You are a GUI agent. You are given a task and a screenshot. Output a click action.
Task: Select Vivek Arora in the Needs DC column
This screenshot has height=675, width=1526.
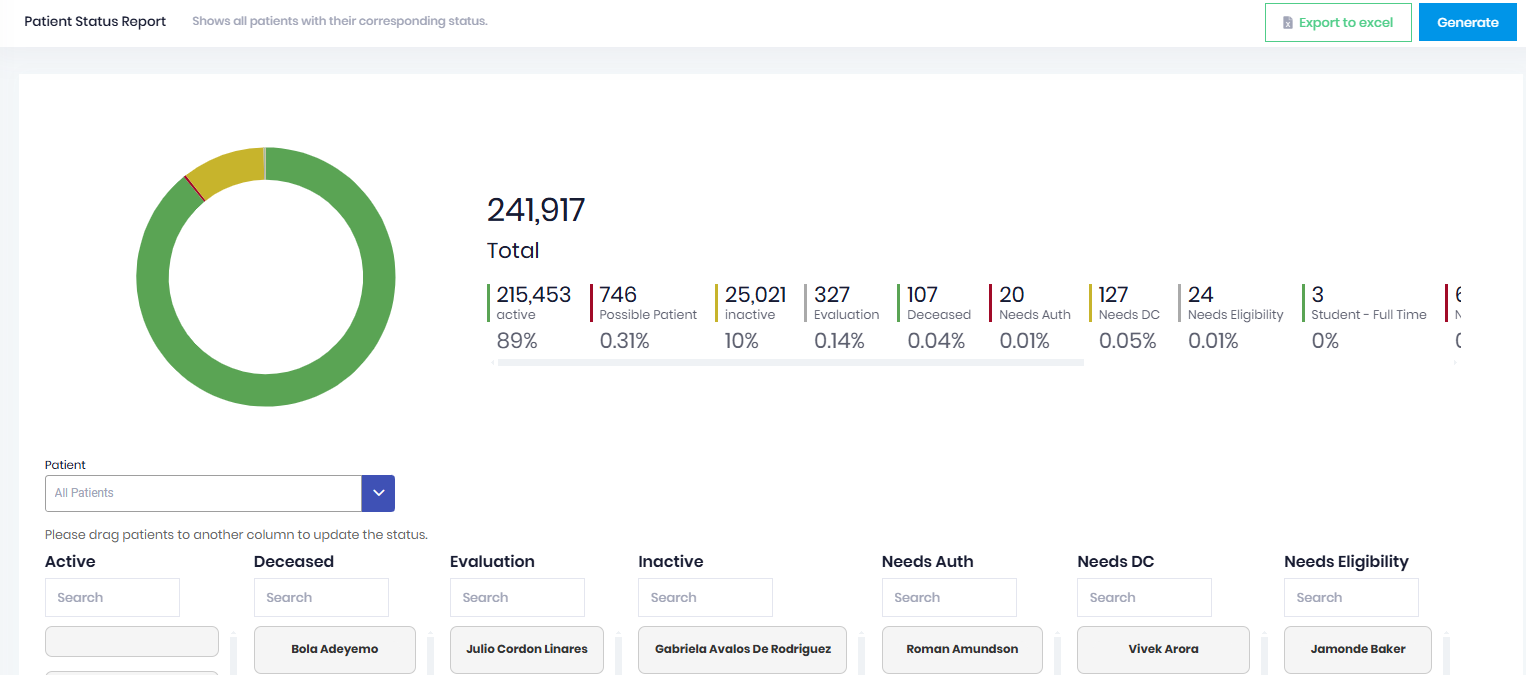[1163, 649]
